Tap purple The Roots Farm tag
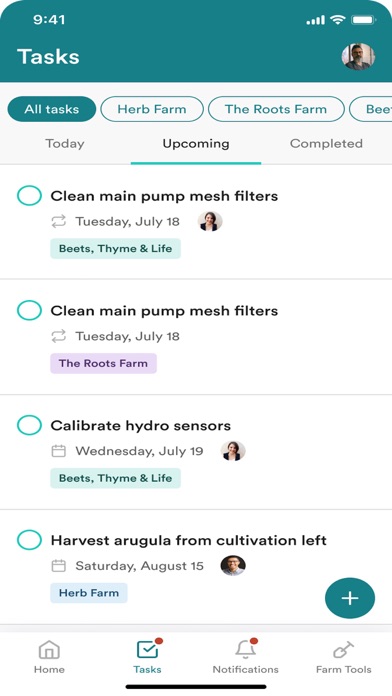This screenshot has height=696, width=392. [103, 363]
